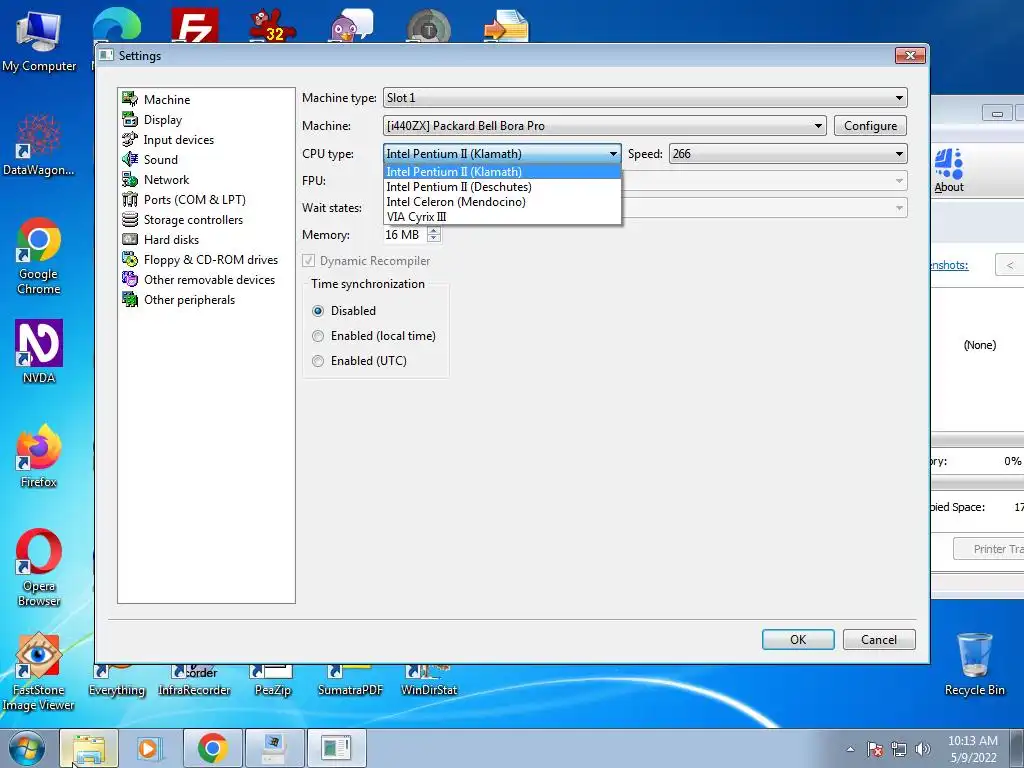The height and width of the screenshot is (768, 1024).
Task: Select Disabled time synchronization option
Action: (318, 311)
